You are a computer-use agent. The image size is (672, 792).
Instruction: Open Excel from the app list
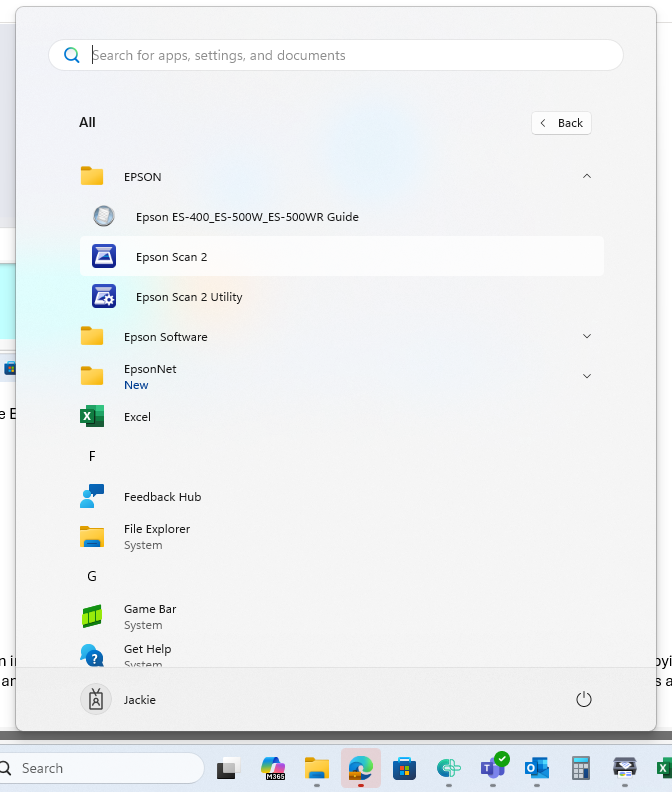342,417
